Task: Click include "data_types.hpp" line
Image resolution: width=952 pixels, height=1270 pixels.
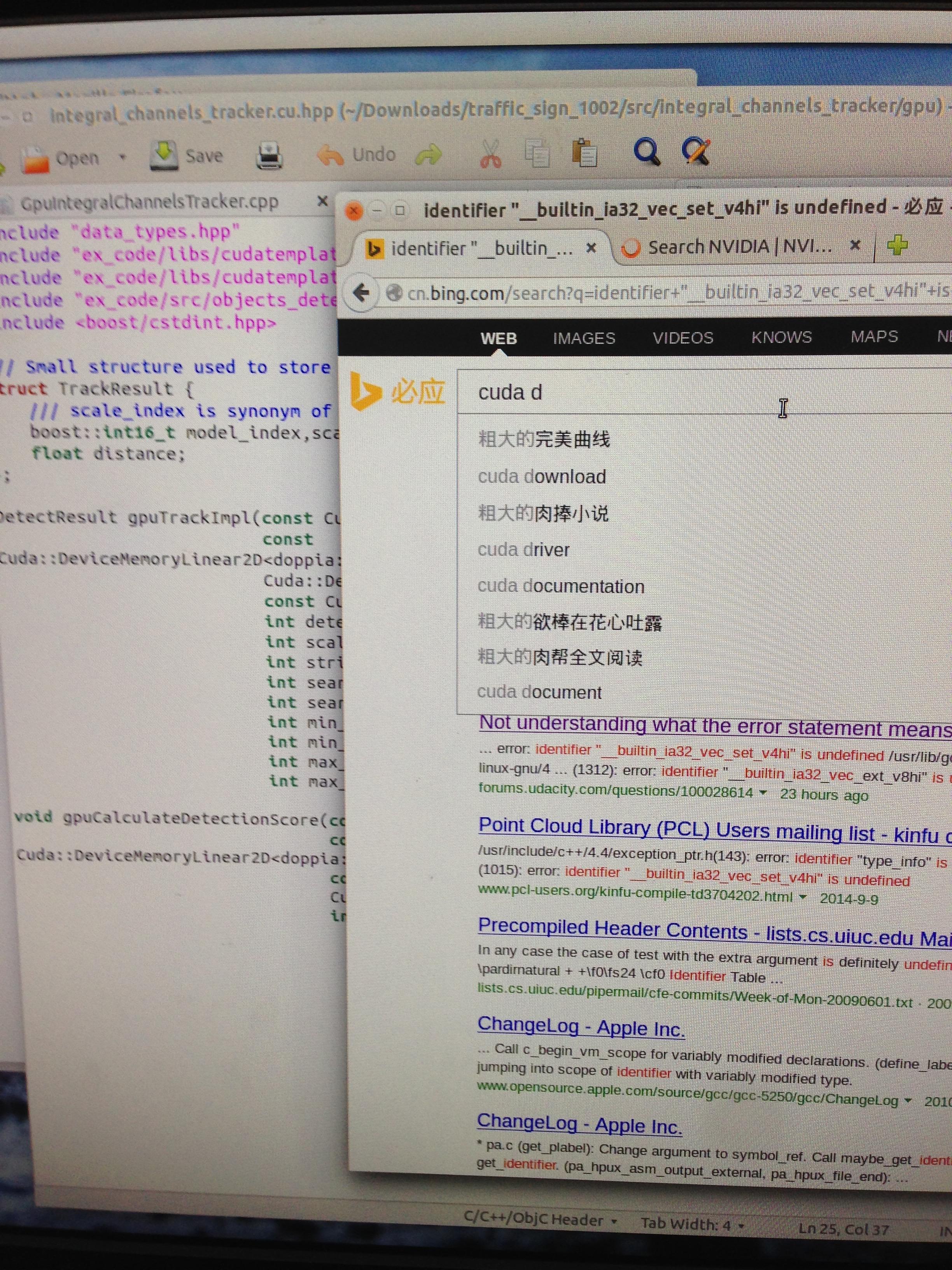Action: pos(119,232)
